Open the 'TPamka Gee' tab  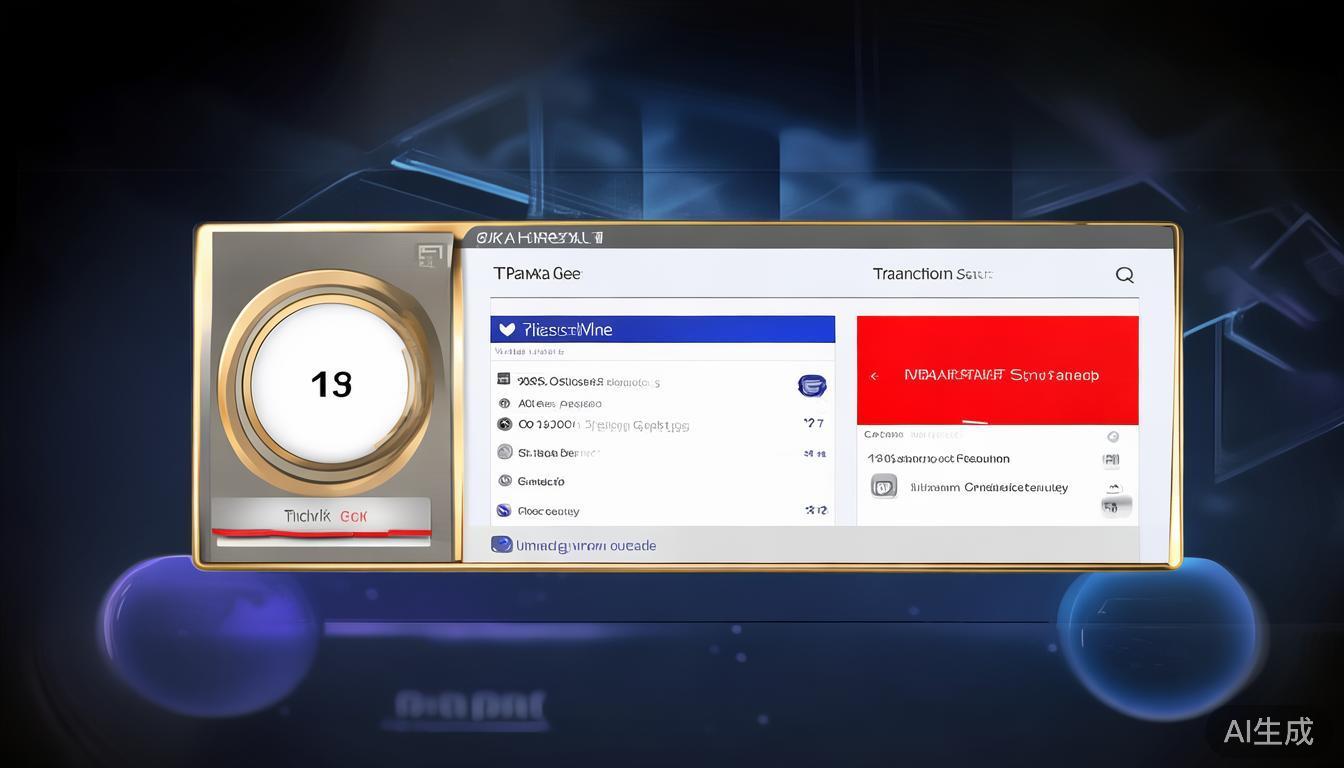(x=537, y=273)
